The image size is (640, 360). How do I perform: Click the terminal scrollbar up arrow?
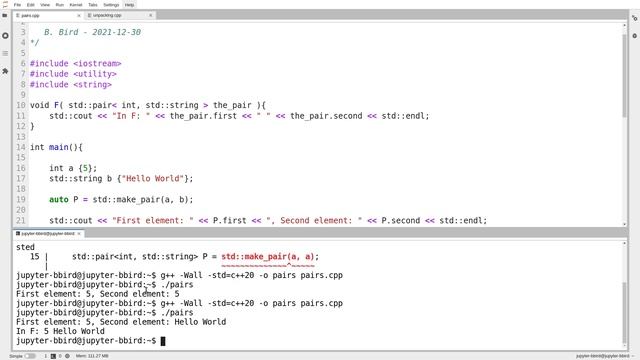click(624, 243)
